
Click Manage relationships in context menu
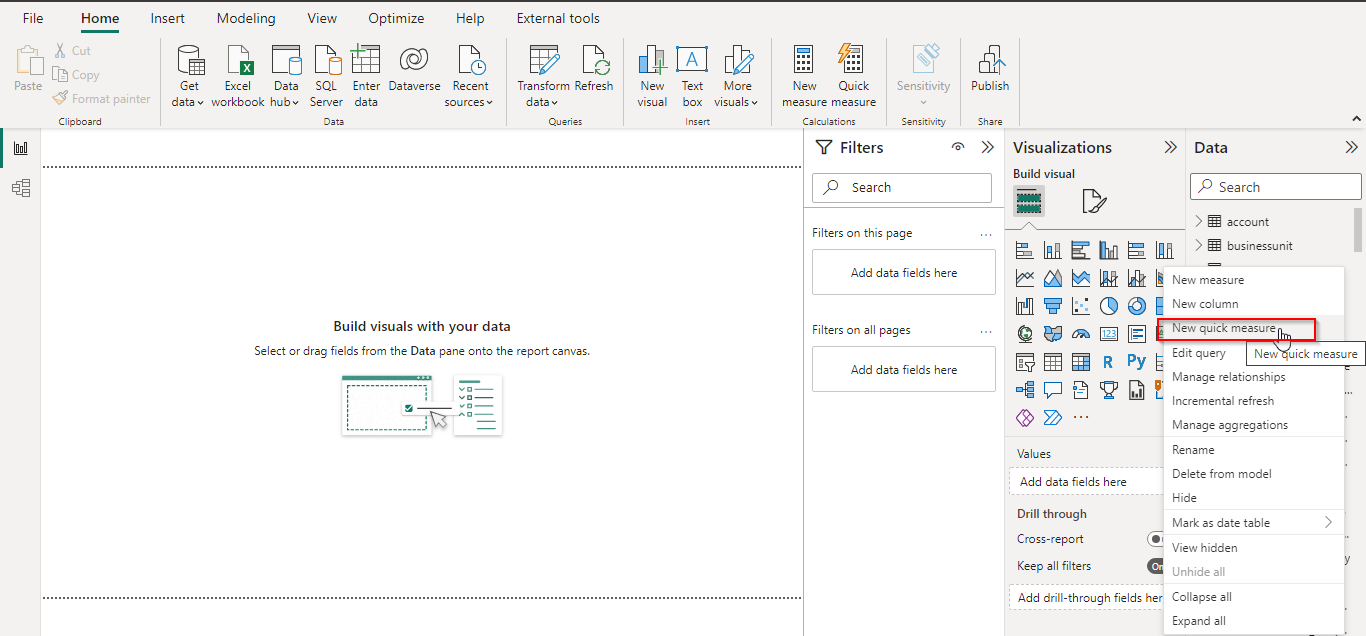1228,377
